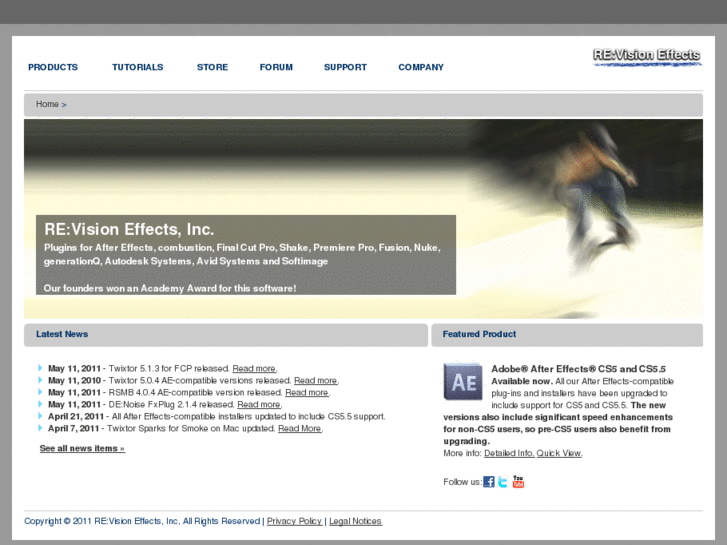727x545 pixels.
Task: Click the blue arrow bullet beside Twixtor 5.1.3
Action: click(40, 368)
